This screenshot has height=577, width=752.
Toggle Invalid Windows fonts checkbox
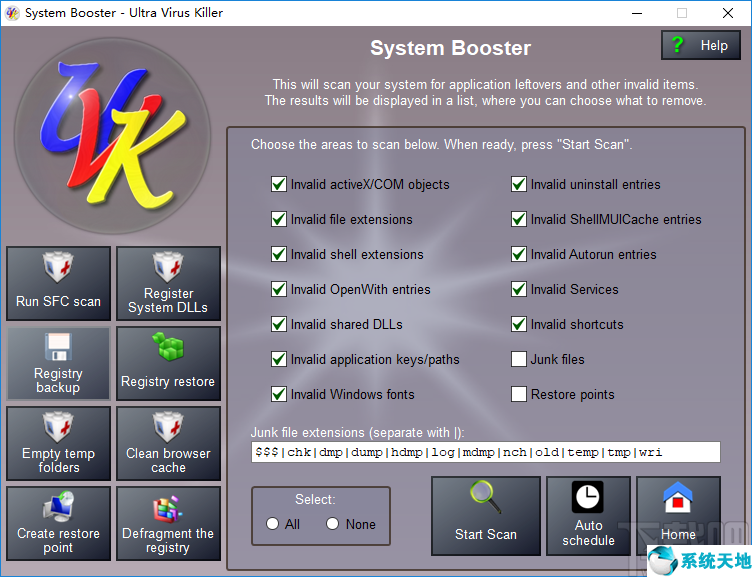pos(279,394)
